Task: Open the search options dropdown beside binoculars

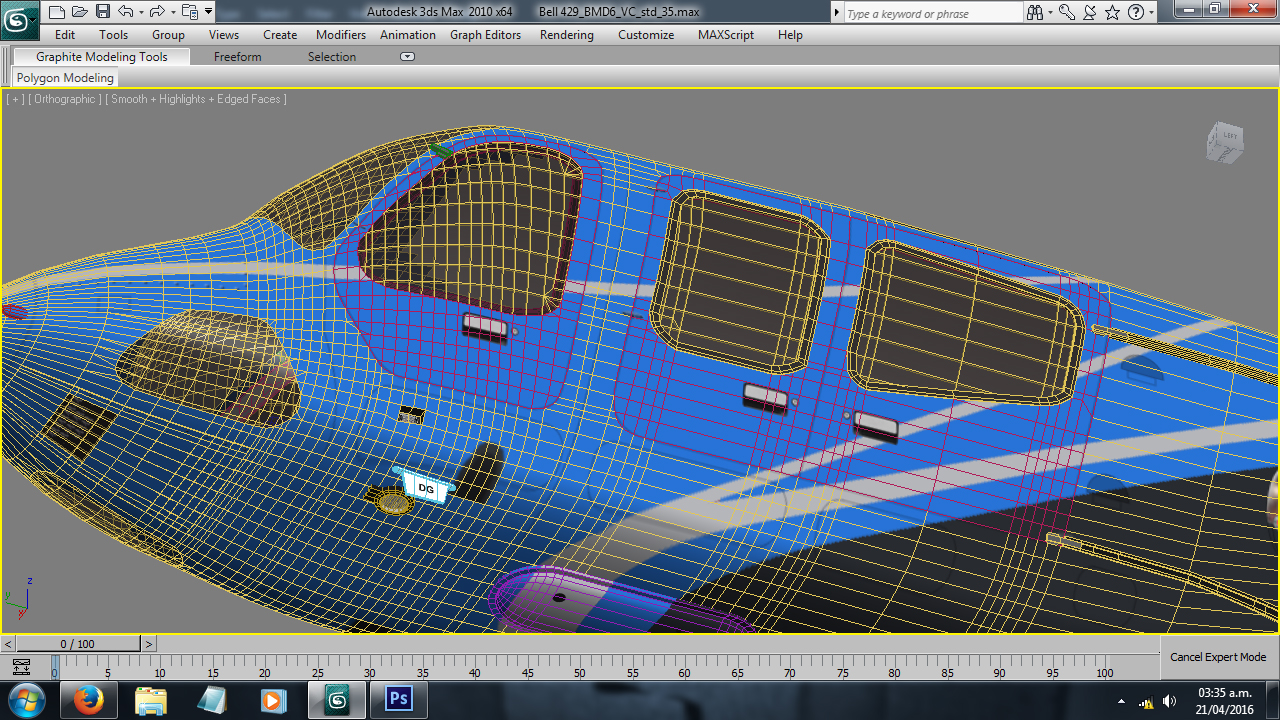Action: pos(1050,13)
